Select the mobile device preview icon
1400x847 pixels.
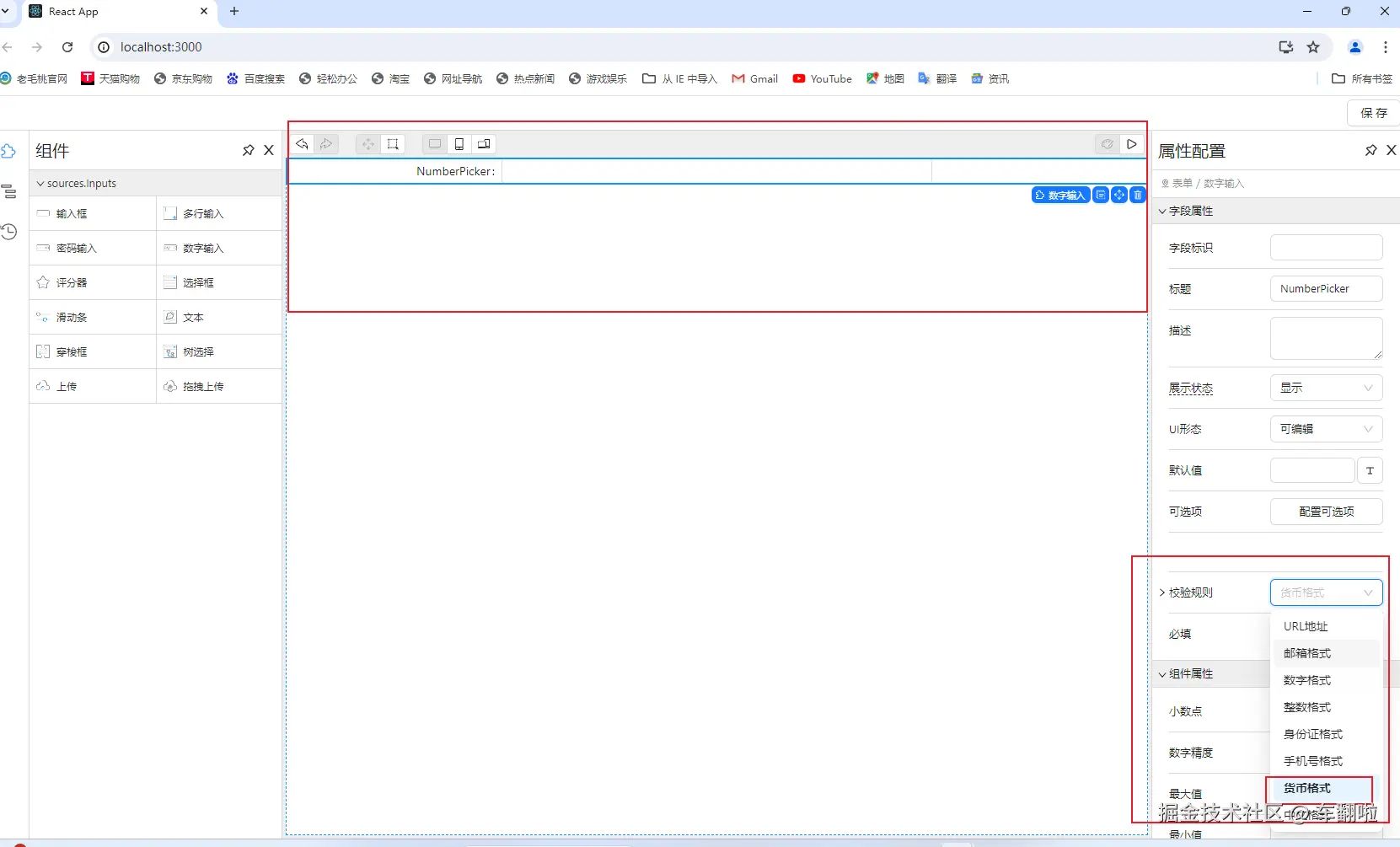pos(459,144)
